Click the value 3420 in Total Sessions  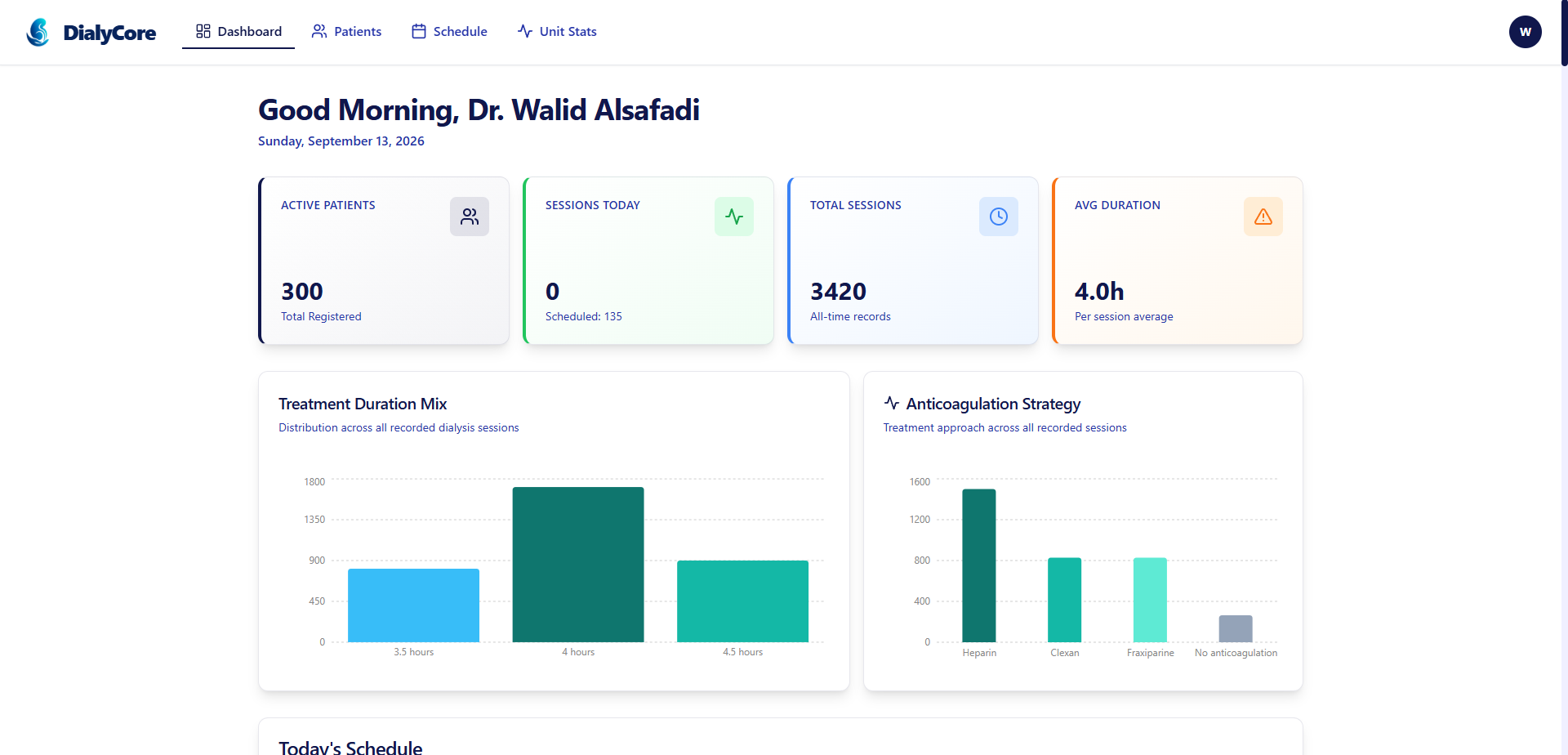click(838, 292)
